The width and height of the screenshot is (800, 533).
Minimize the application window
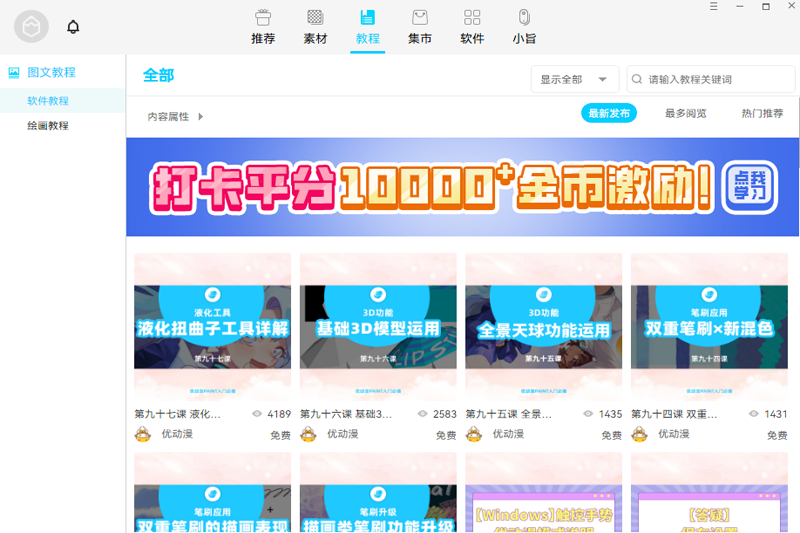[740, 6]
